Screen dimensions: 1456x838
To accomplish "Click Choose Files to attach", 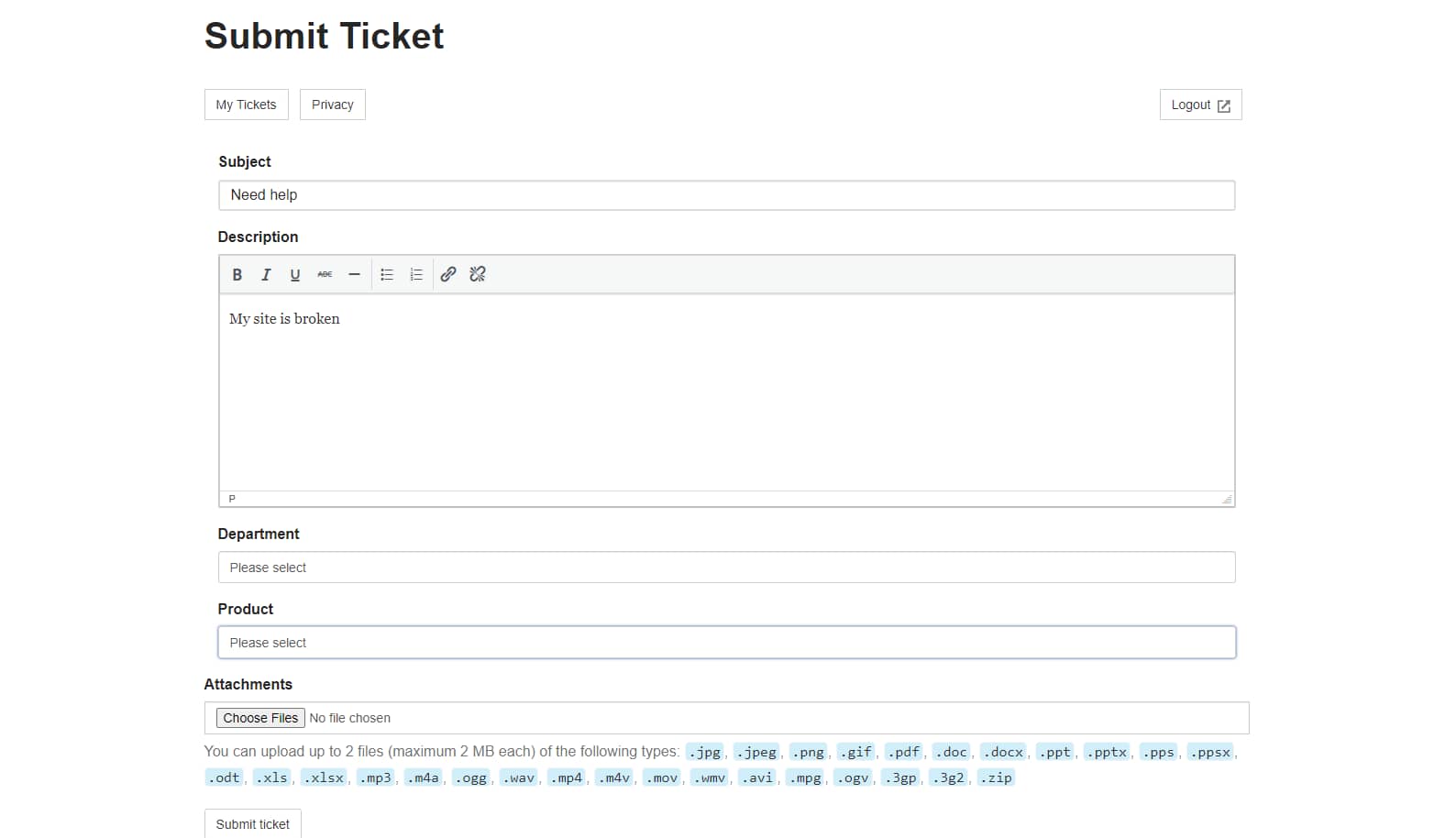I will (x=260, y=718).
